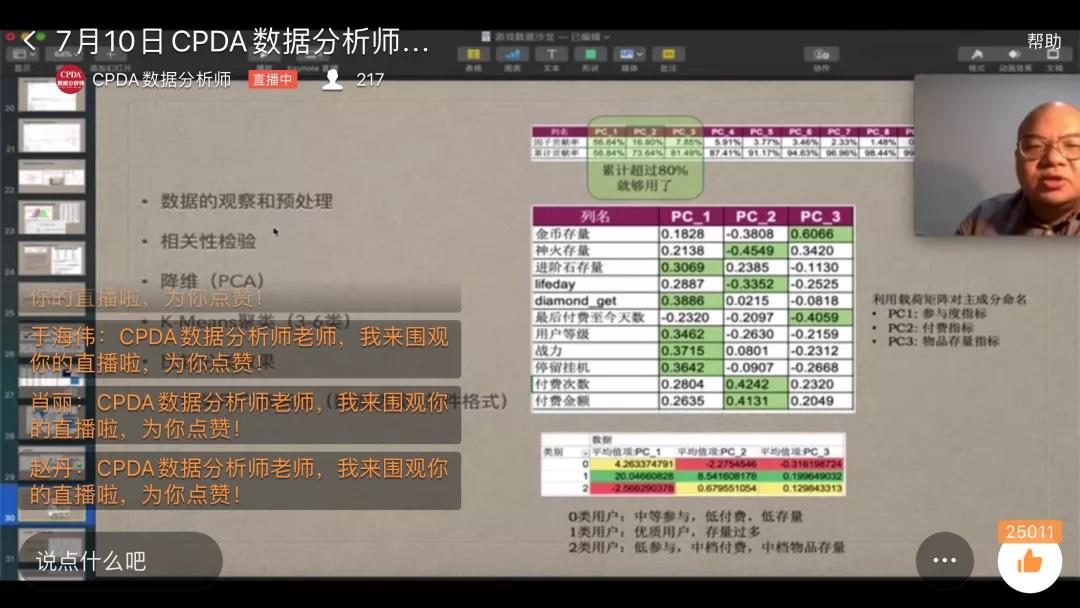
Task: Click the 进阶石存量 row label
Action: 569,267
